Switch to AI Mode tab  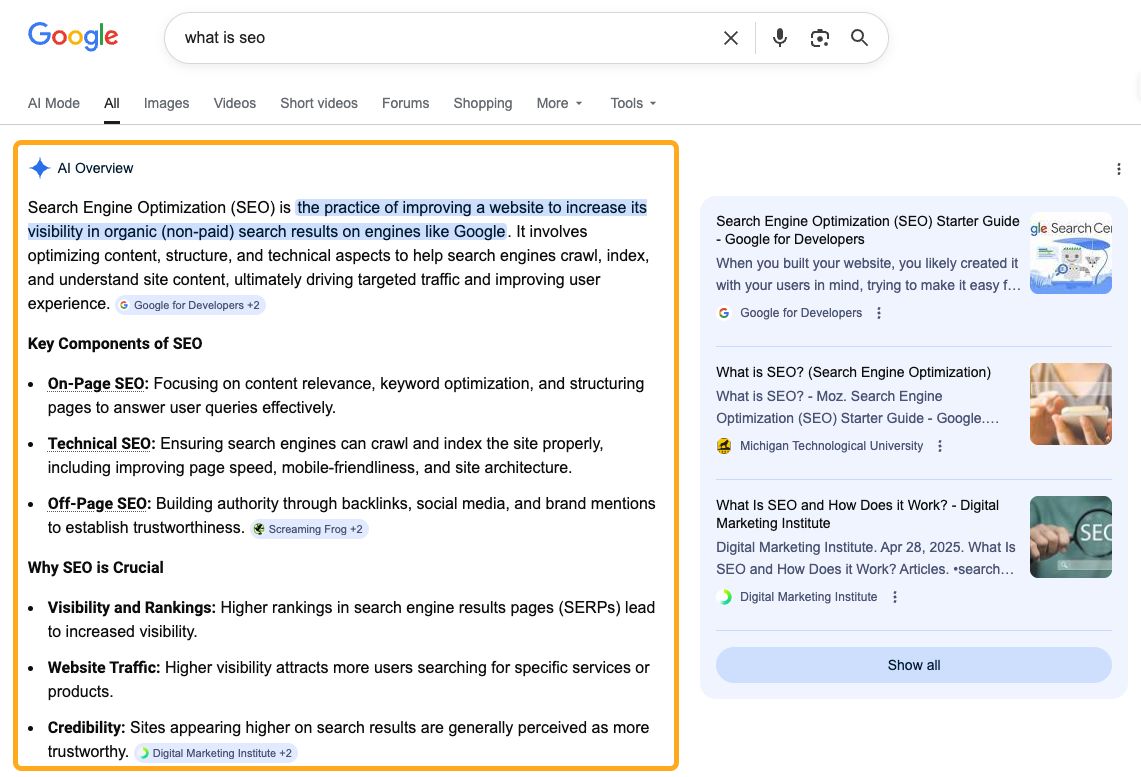(x=54, y=103)
